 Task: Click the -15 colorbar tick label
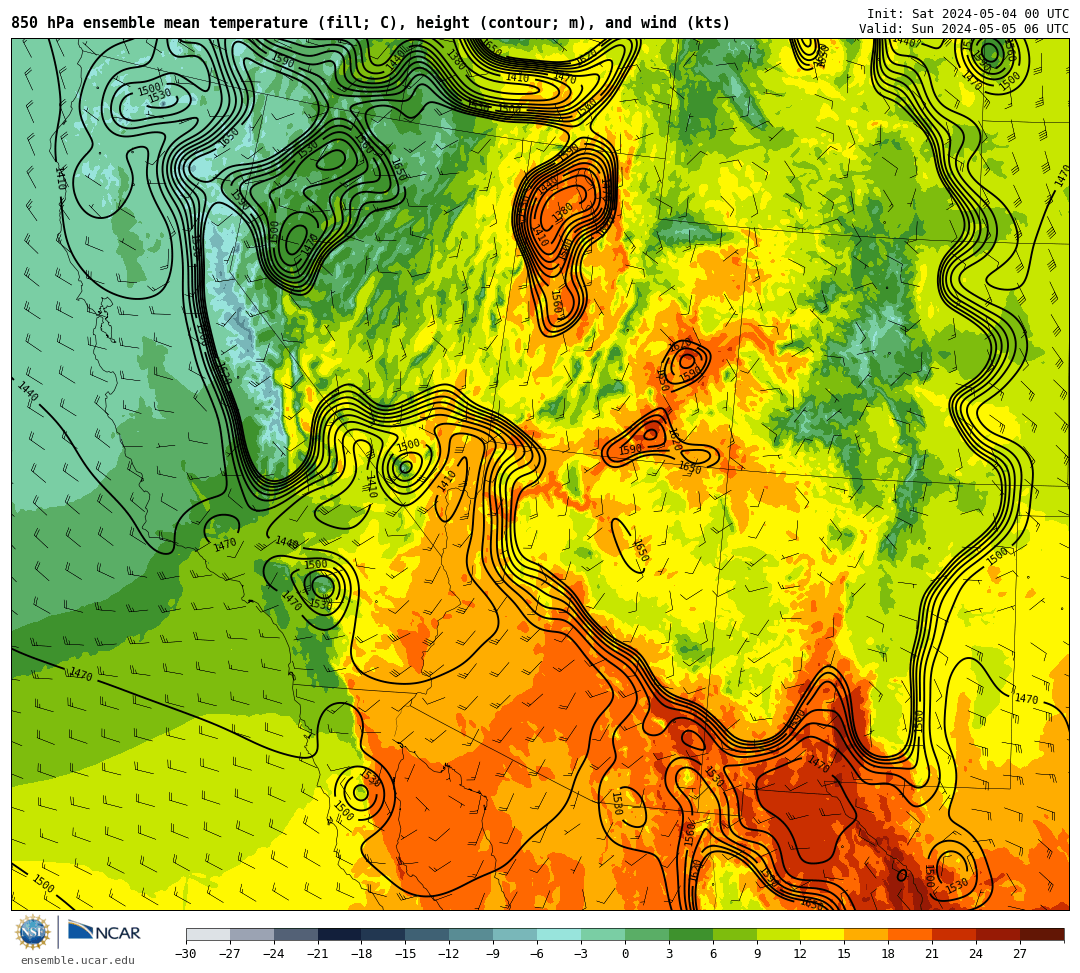[x=405, y=954]
